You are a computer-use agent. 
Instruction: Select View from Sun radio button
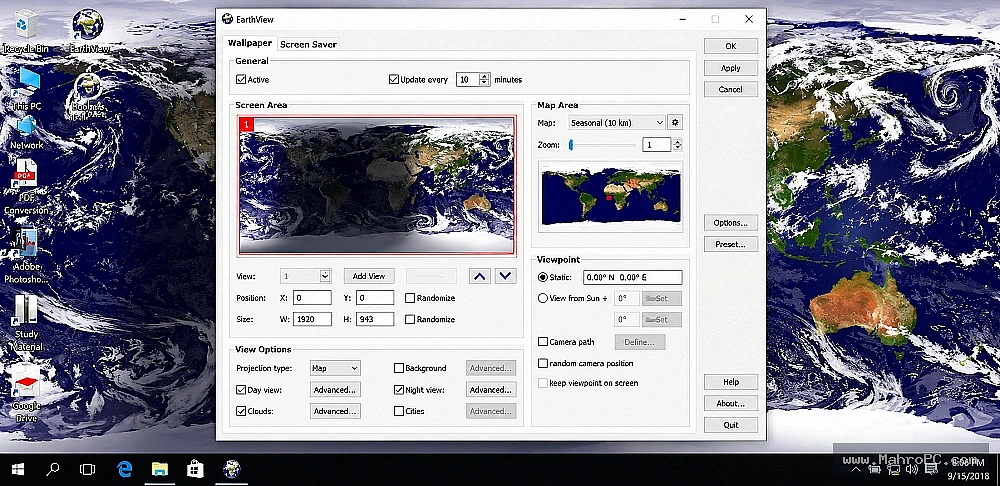543,298
